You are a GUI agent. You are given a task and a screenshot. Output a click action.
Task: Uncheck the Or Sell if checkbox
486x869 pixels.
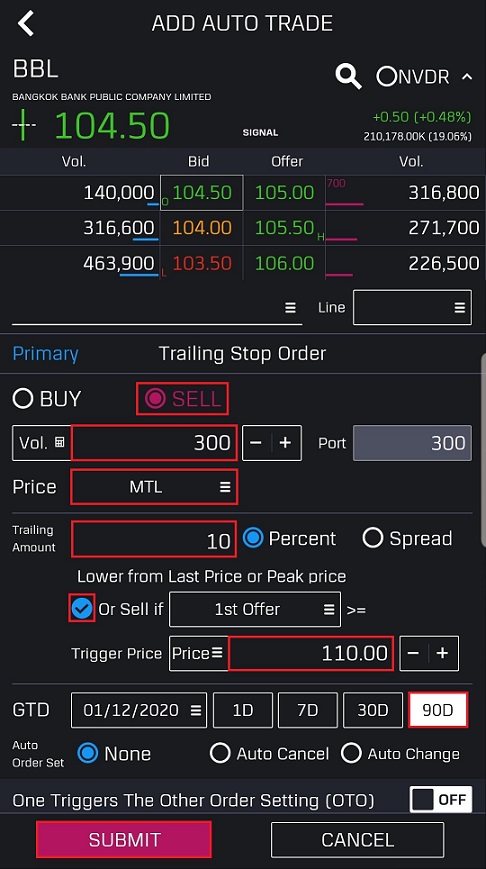click(81, 609)
